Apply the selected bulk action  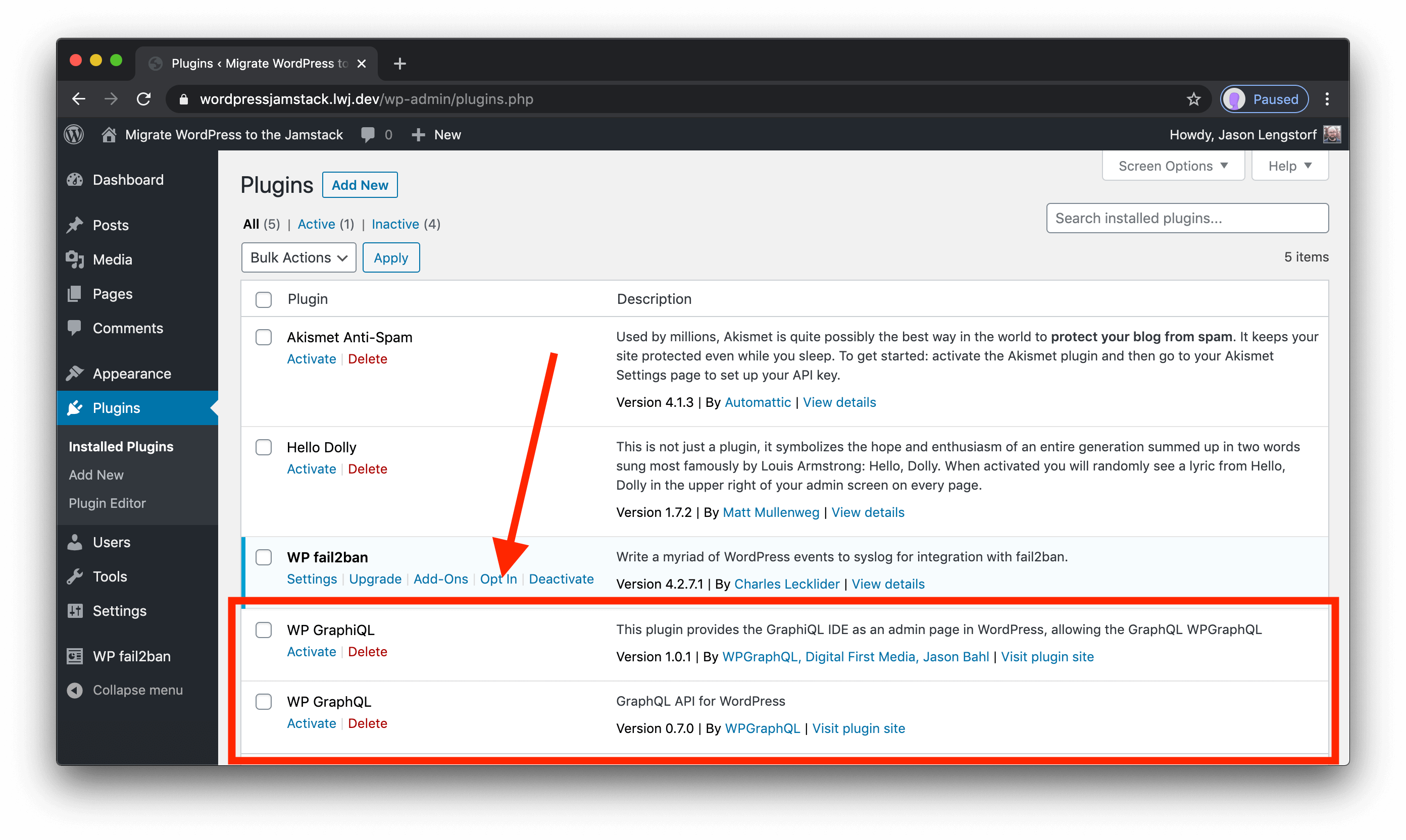click(x=390, y=257)
